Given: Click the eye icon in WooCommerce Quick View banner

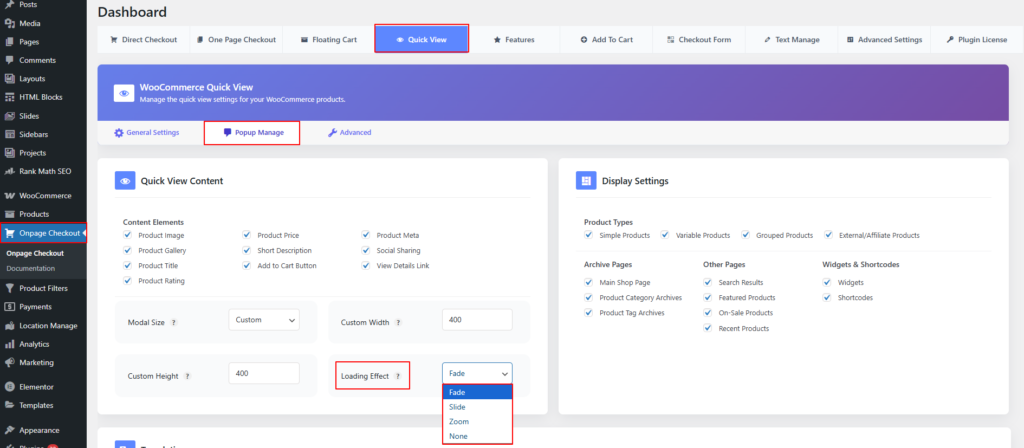Looking at the screenshot, I should 124,93.
